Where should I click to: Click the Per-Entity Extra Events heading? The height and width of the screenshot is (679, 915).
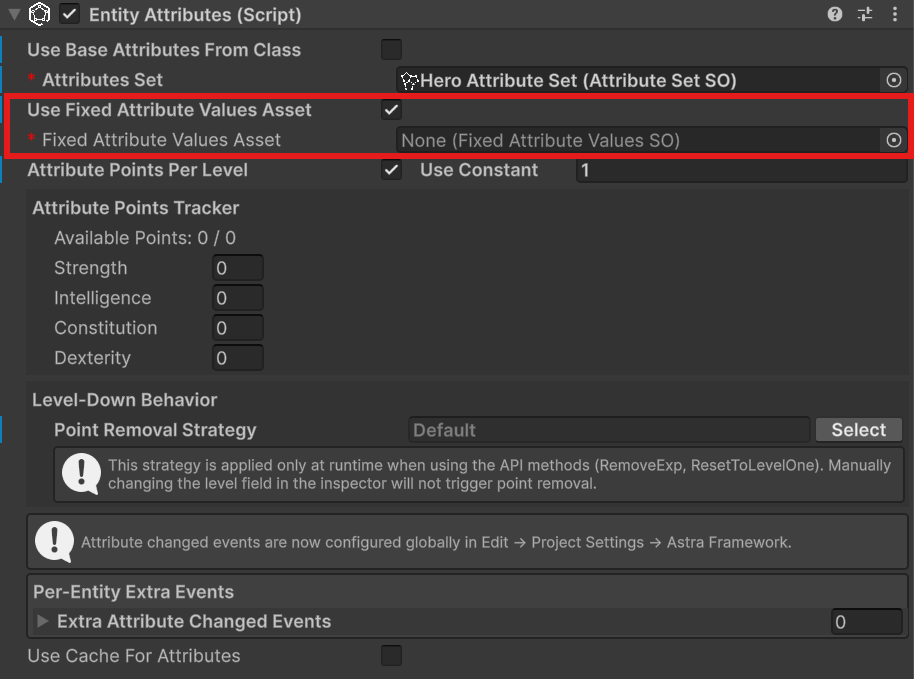pos(134,592)
